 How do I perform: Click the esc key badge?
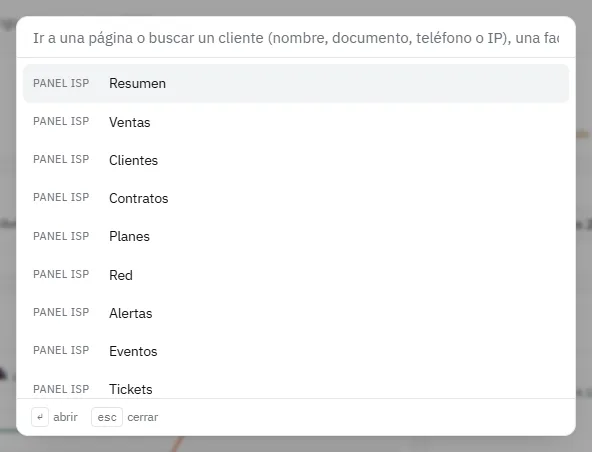[107, 417]
